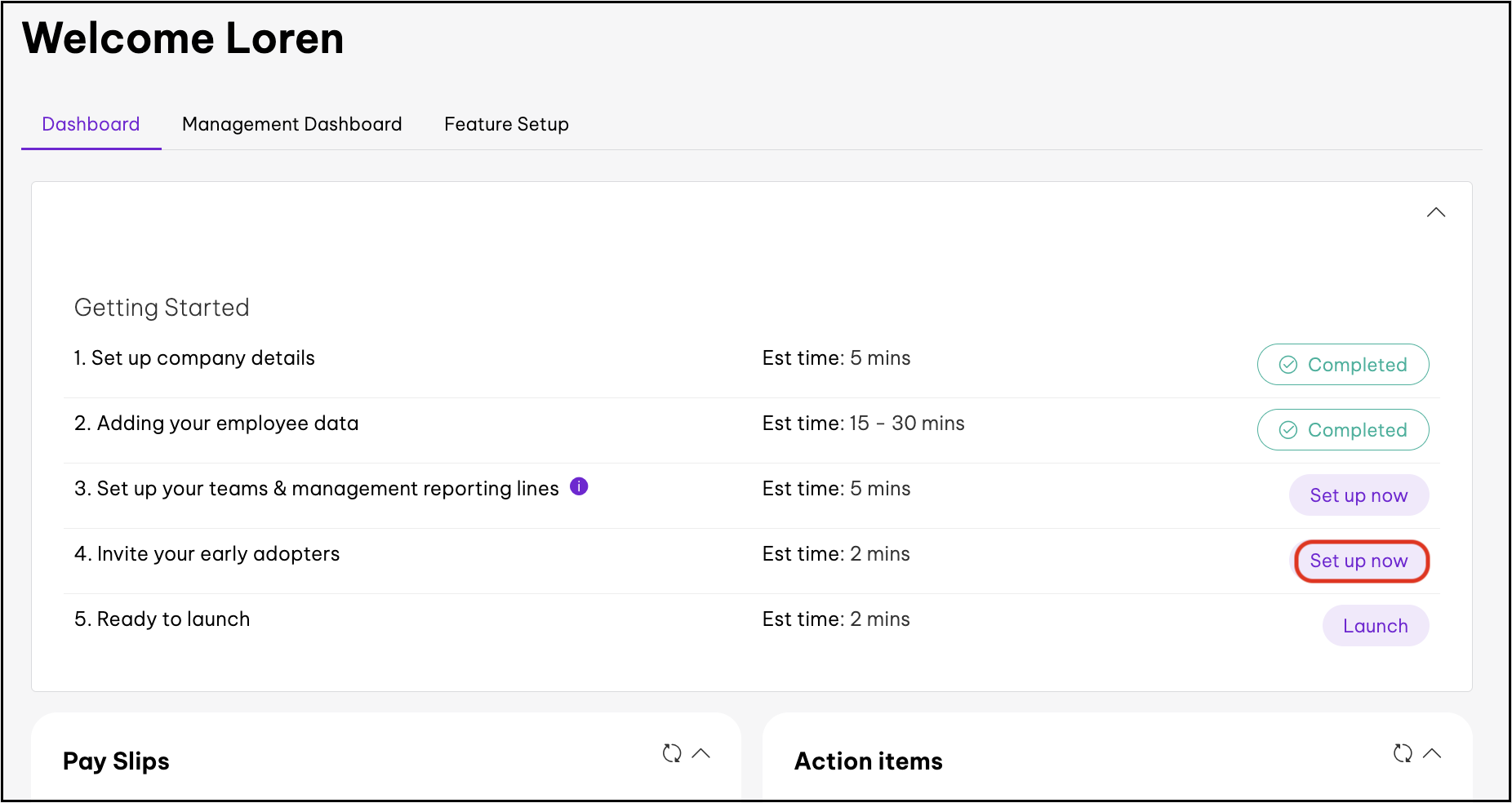Click 'Set up your teams' step label
1512x803 pixels.
coord(317,489)
